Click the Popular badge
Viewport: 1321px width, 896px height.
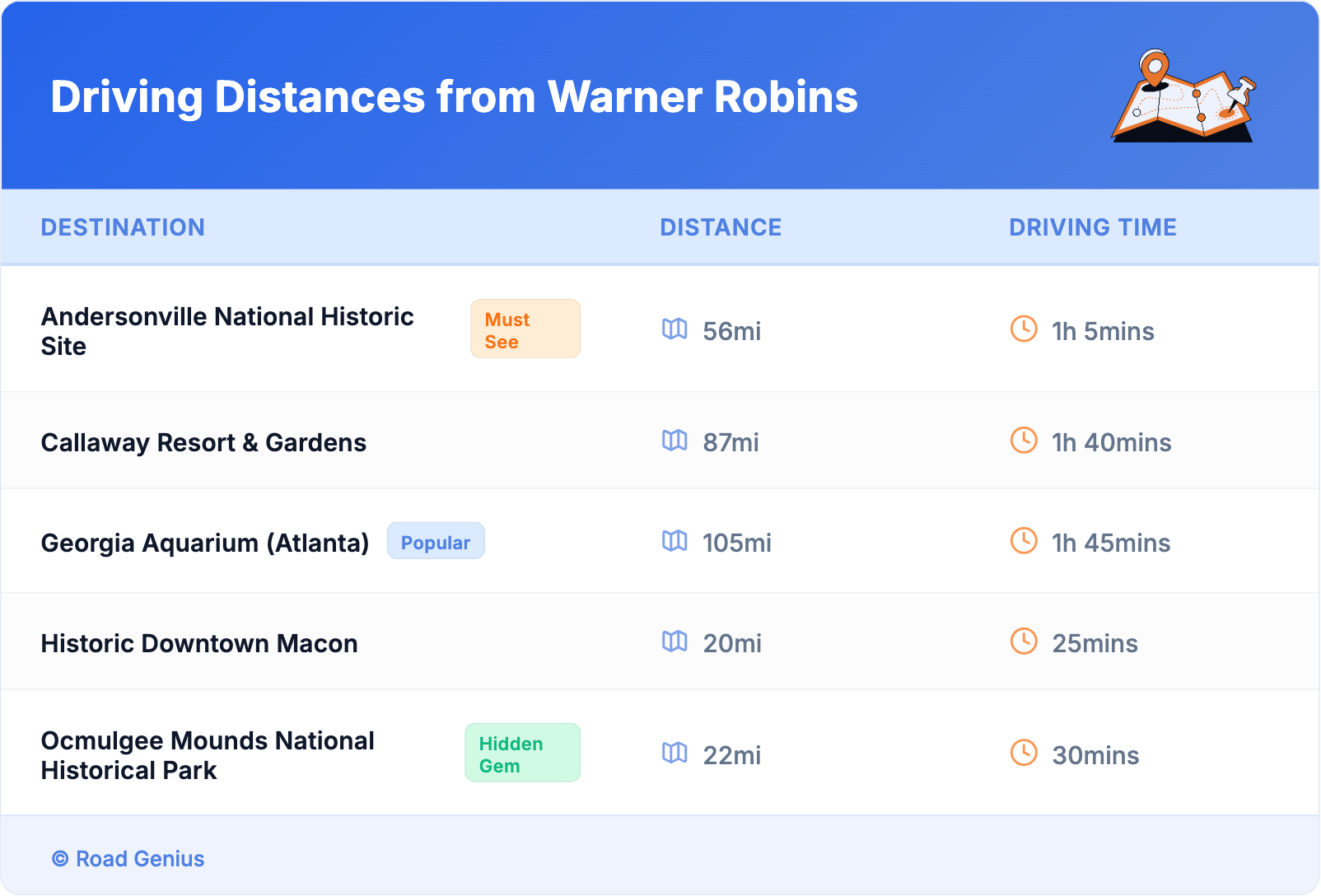(436, 542)
